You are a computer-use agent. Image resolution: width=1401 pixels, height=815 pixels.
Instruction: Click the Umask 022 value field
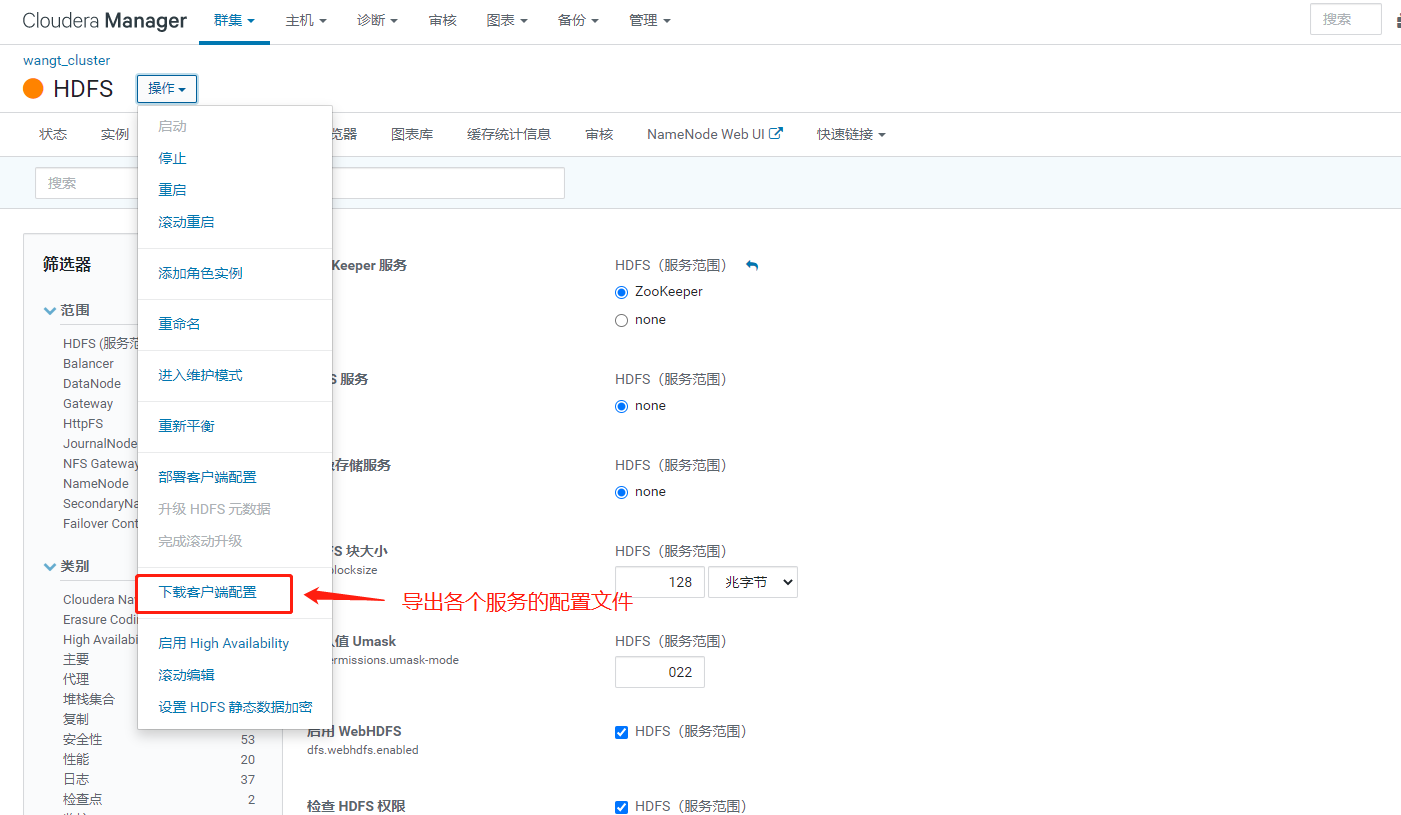[x=660, y=672]
